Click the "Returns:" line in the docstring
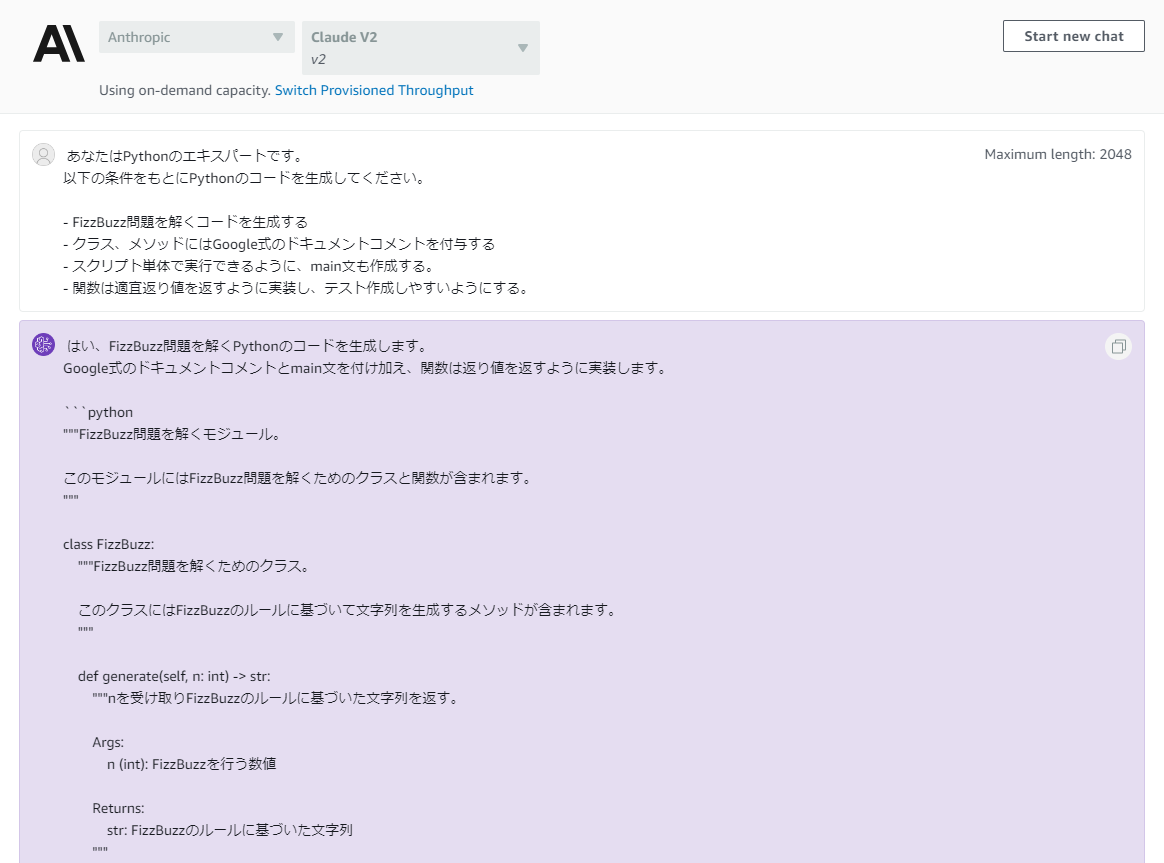The image size is (1164, 863). [119, 809]
